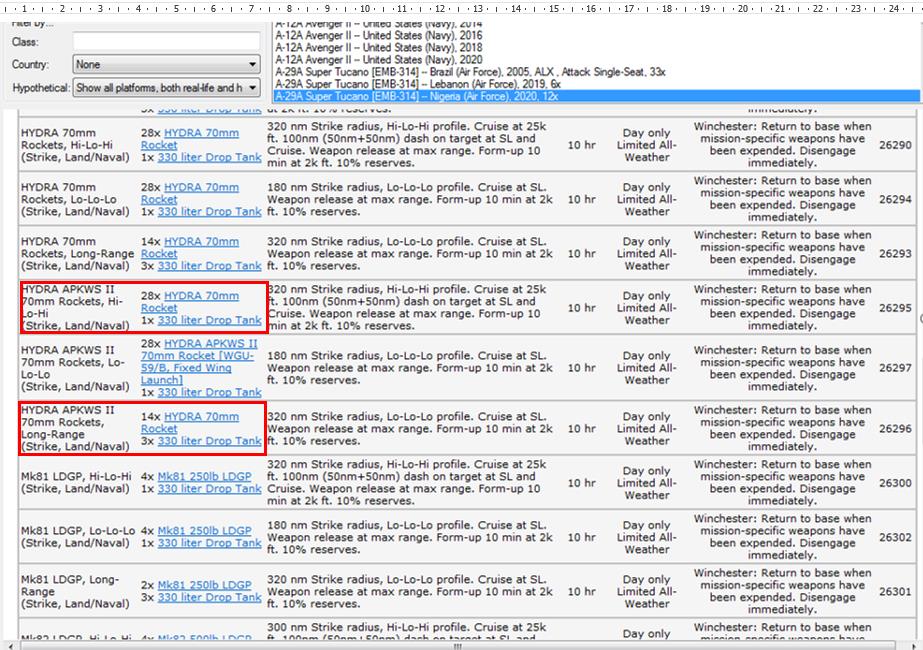Viewport: 923px width, 650px height.
Task: Click loadout ID 26297
Action: (895, 367)
